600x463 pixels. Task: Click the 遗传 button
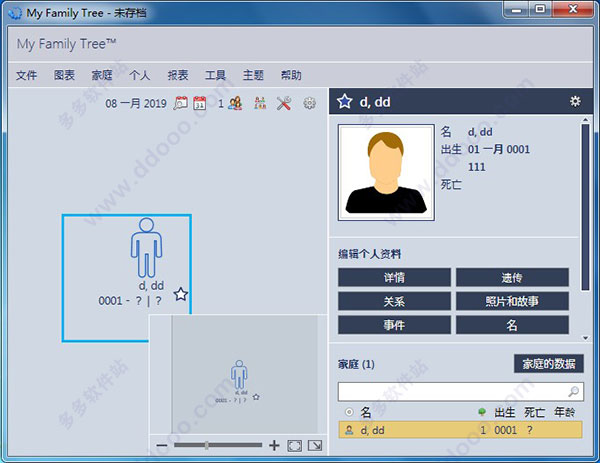[x=512, y=277]
